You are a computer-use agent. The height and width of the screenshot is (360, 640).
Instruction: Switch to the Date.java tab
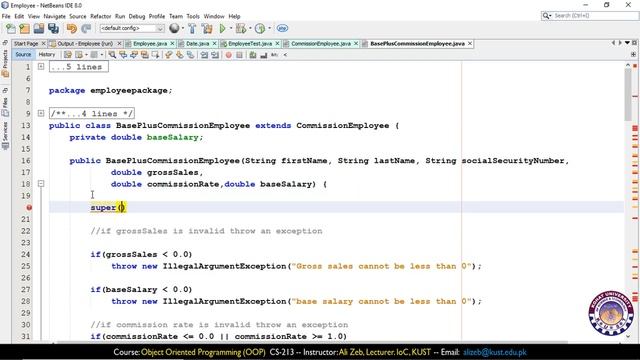tap(197, 43)
